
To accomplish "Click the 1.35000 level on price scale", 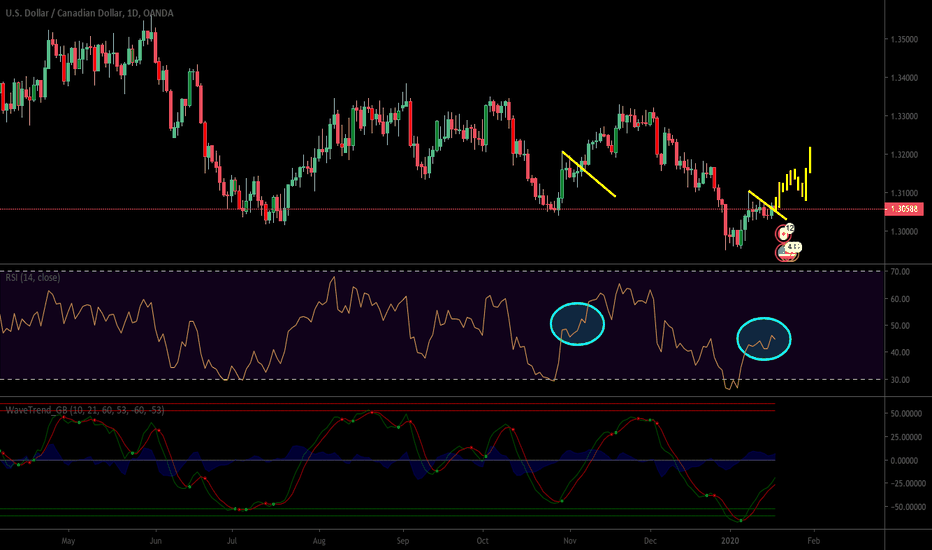I will tap(903, 39).
